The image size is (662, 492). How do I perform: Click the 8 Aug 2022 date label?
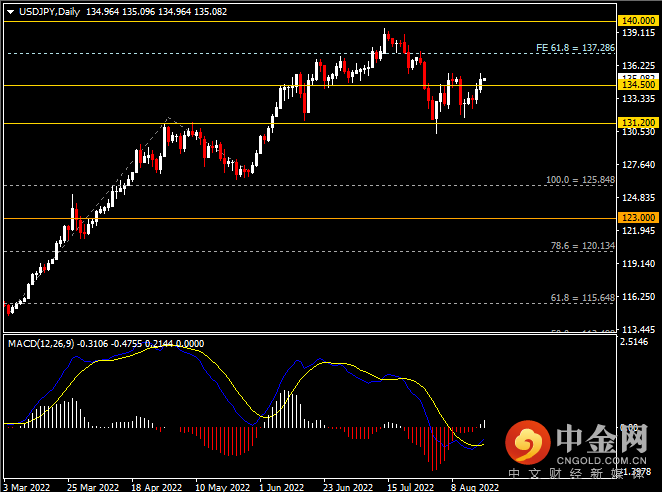pyautogui.click(x=475, y=487)
